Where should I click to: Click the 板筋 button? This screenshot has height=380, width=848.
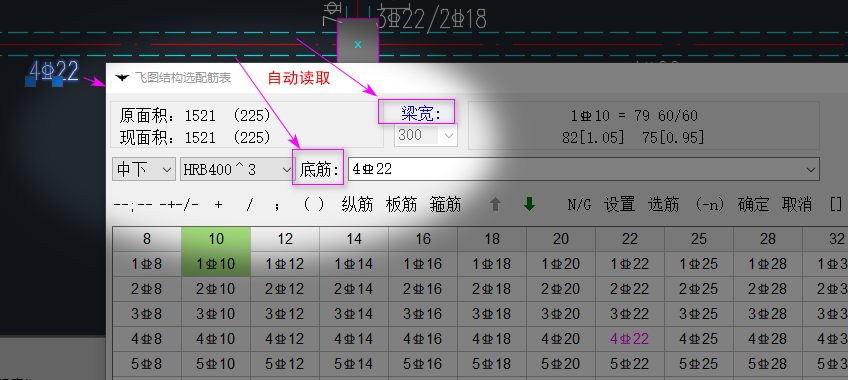pos(401,204)
